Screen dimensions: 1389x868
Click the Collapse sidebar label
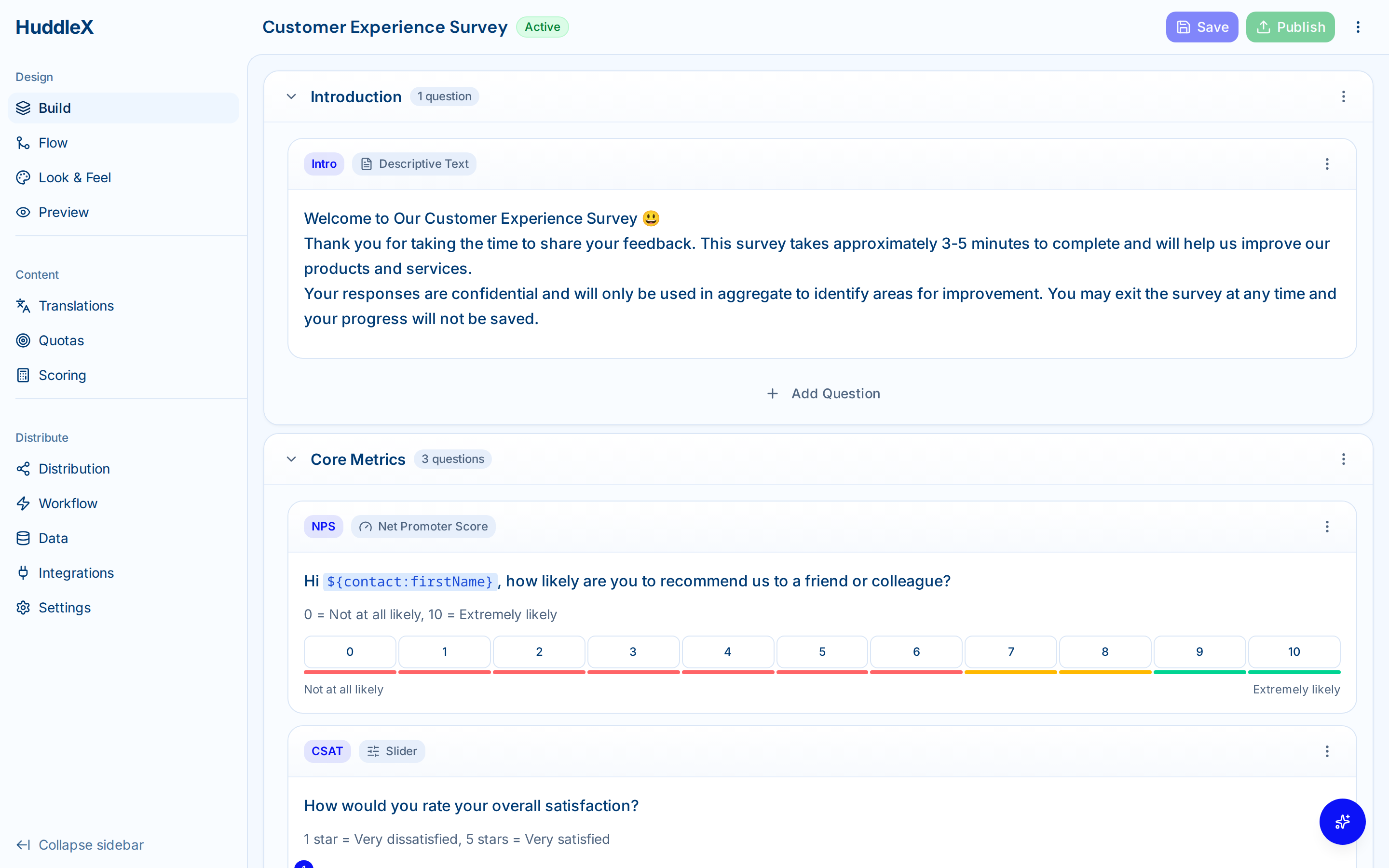[x=91, y=845]
